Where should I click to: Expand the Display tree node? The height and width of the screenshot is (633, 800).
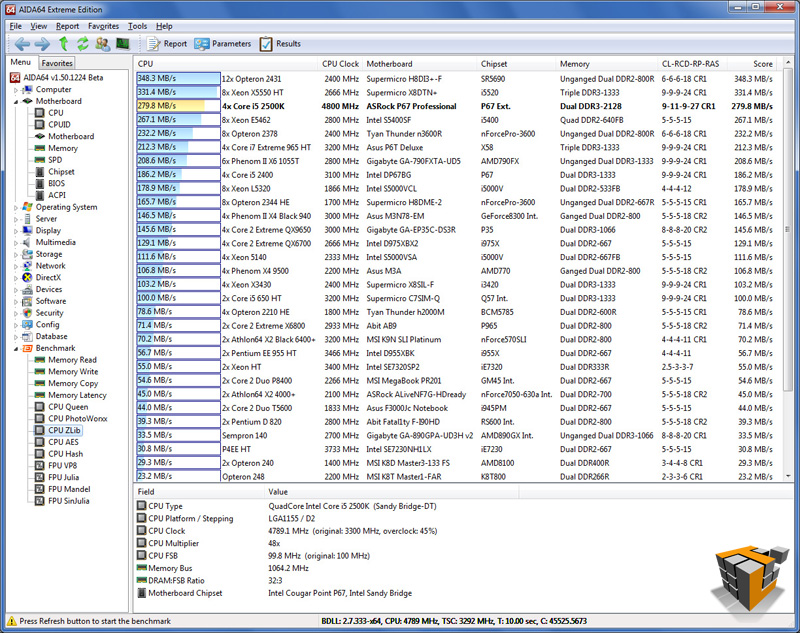[x=15, y=231]
